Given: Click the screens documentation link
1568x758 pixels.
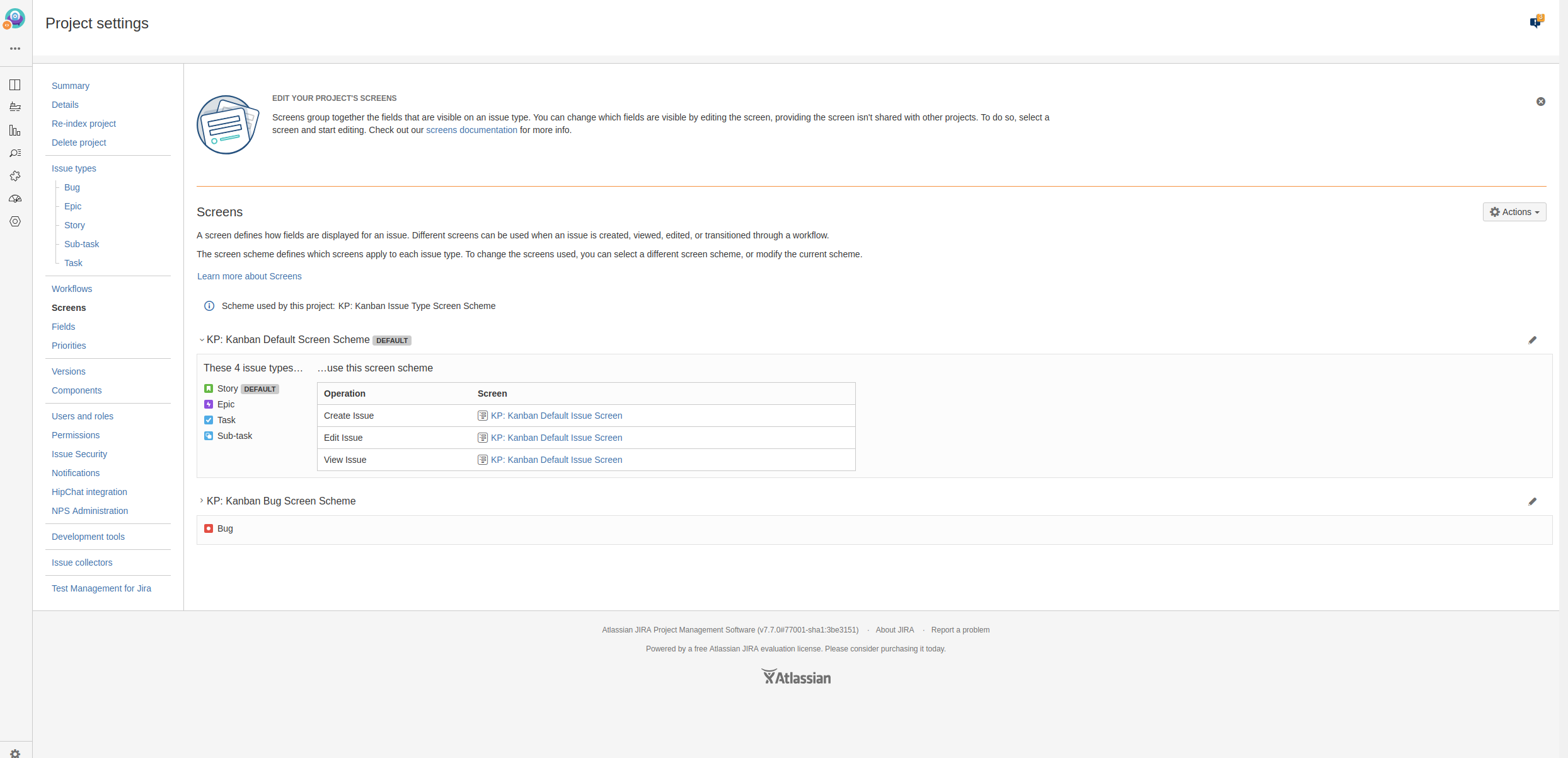Looking at the screenshot, I should (471, 130).
